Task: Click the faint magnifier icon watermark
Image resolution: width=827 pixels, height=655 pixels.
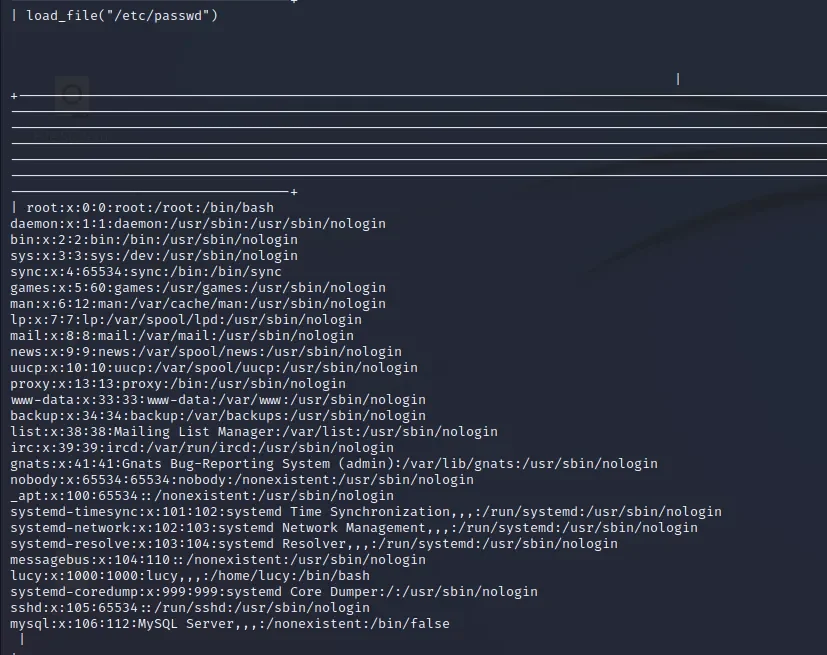Action: click(x=72, y=95)
